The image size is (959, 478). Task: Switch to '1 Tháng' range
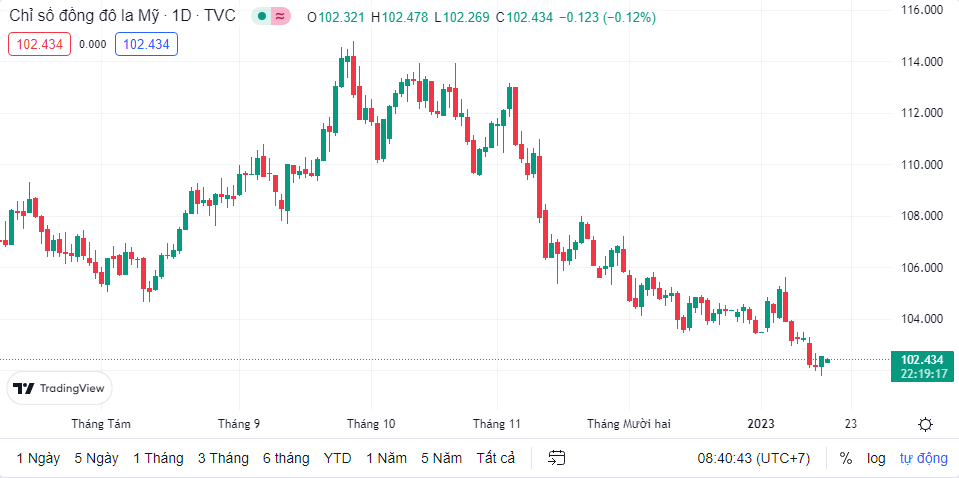point(158,458)
